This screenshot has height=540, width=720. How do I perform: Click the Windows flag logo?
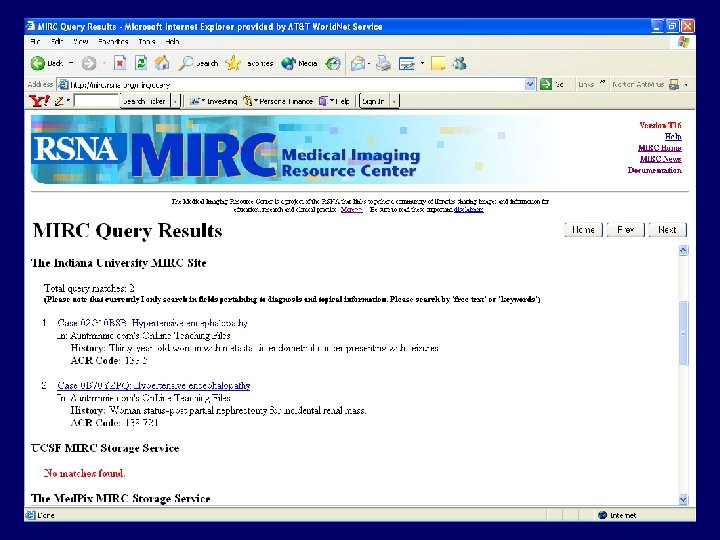683,42
